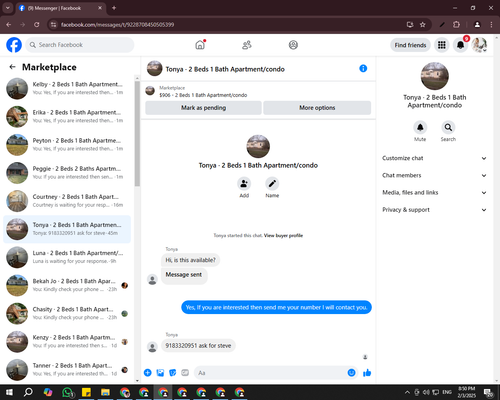Open Tanner conversation

pos(67,370)
